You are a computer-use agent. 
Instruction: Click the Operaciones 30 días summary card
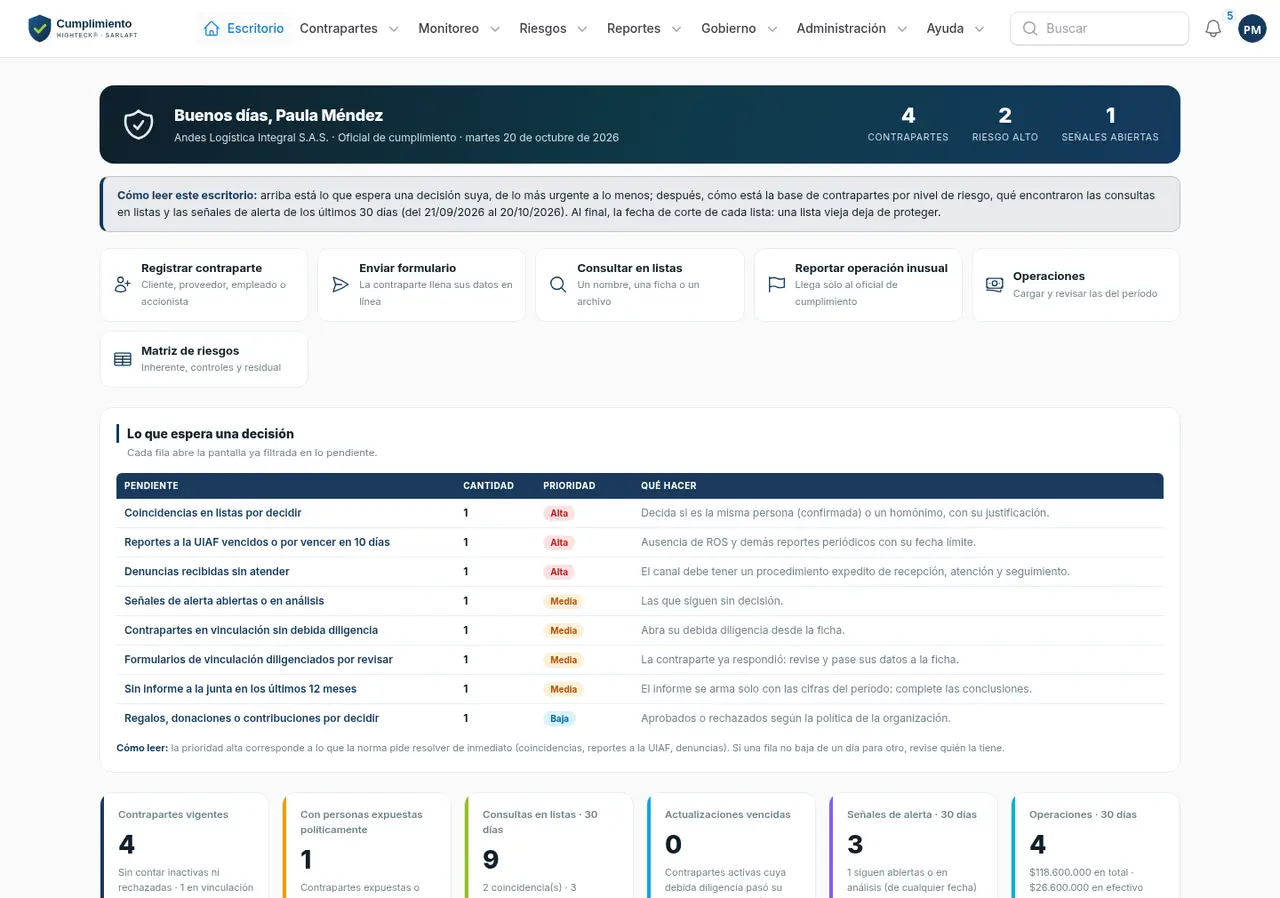pyautogui.click(x=1096, y=846)
